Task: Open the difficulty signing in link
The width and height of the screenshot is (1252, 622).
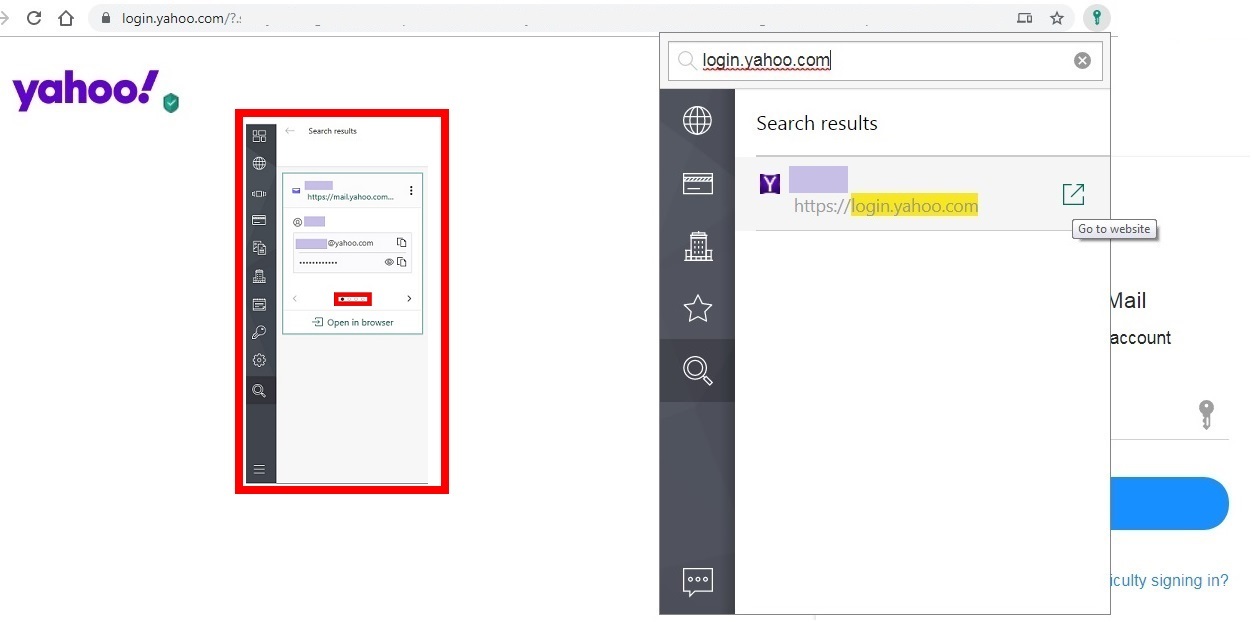Action: click(x=1169, y=580)
